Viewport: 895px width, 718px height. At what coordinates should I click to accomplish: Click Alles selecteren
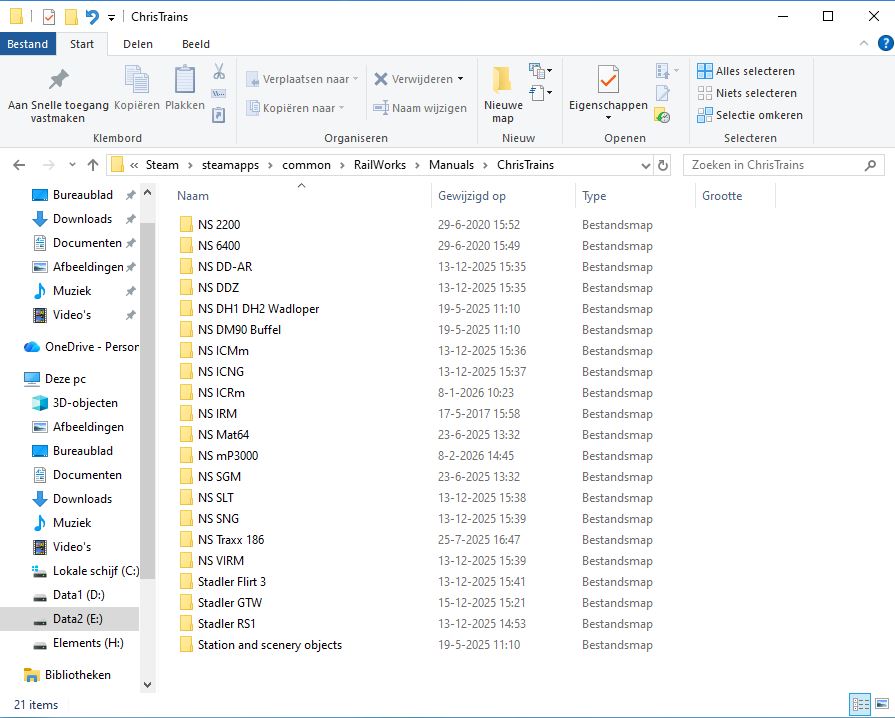pos(746,71)
